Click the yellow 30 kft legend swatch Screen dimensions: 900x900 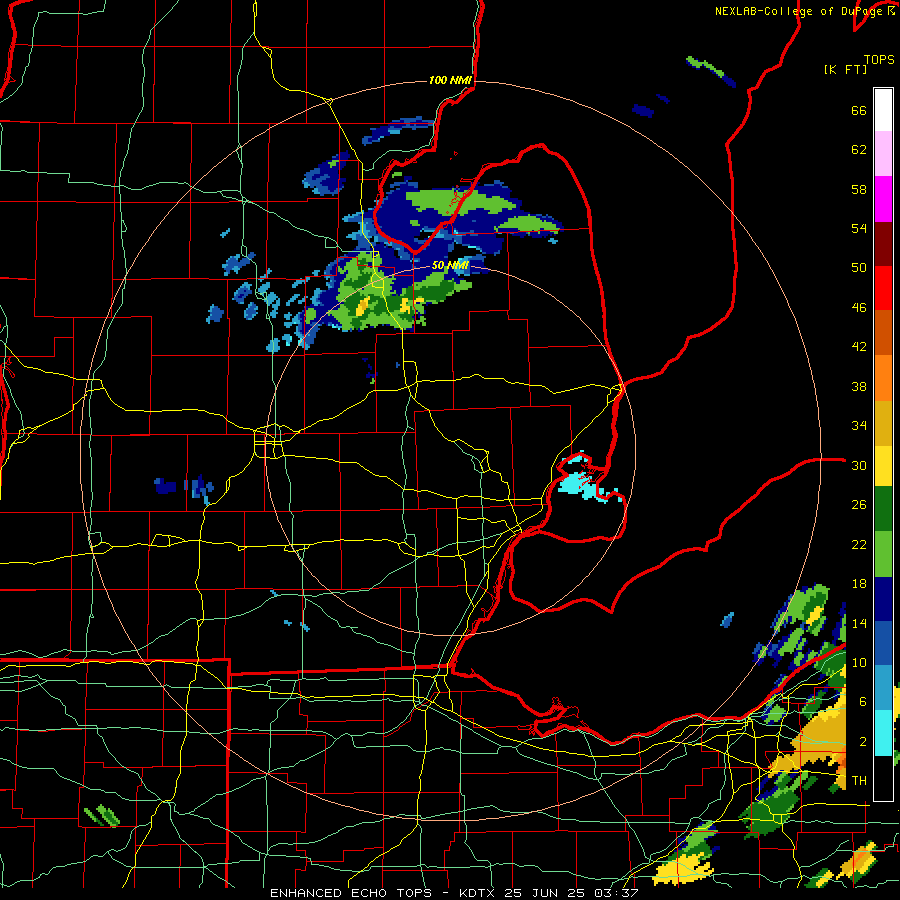tap(883, 465)
